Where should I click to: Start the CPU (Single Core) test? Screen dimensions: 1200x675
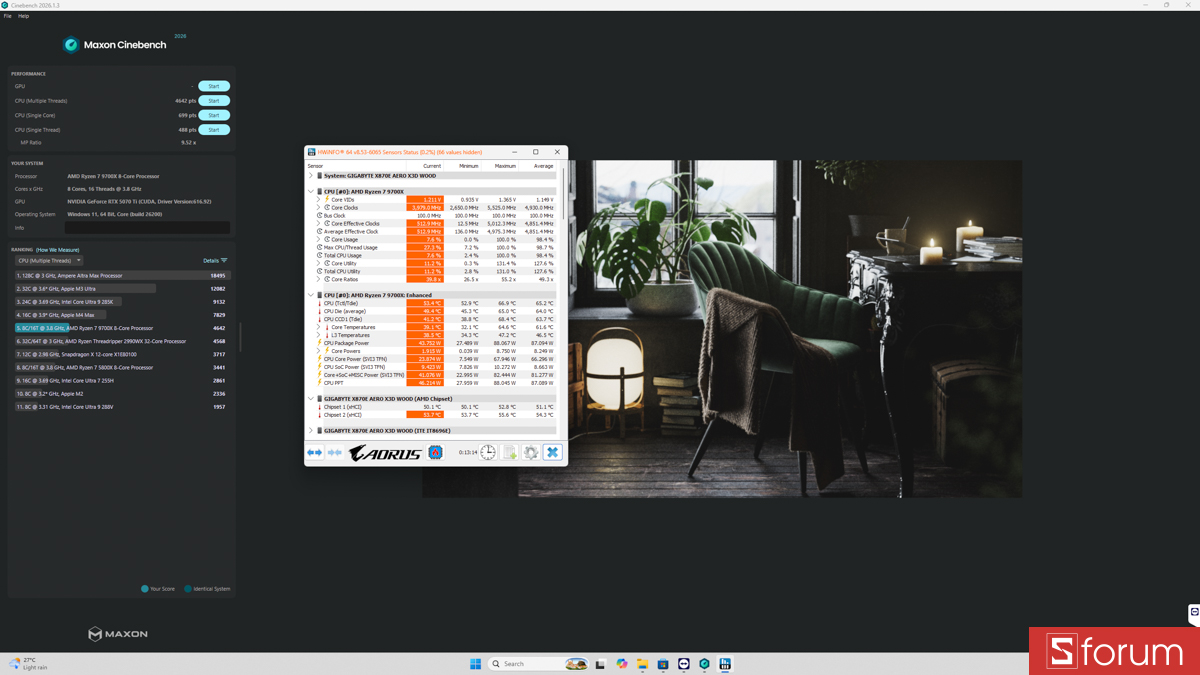[x=214, y=115]
